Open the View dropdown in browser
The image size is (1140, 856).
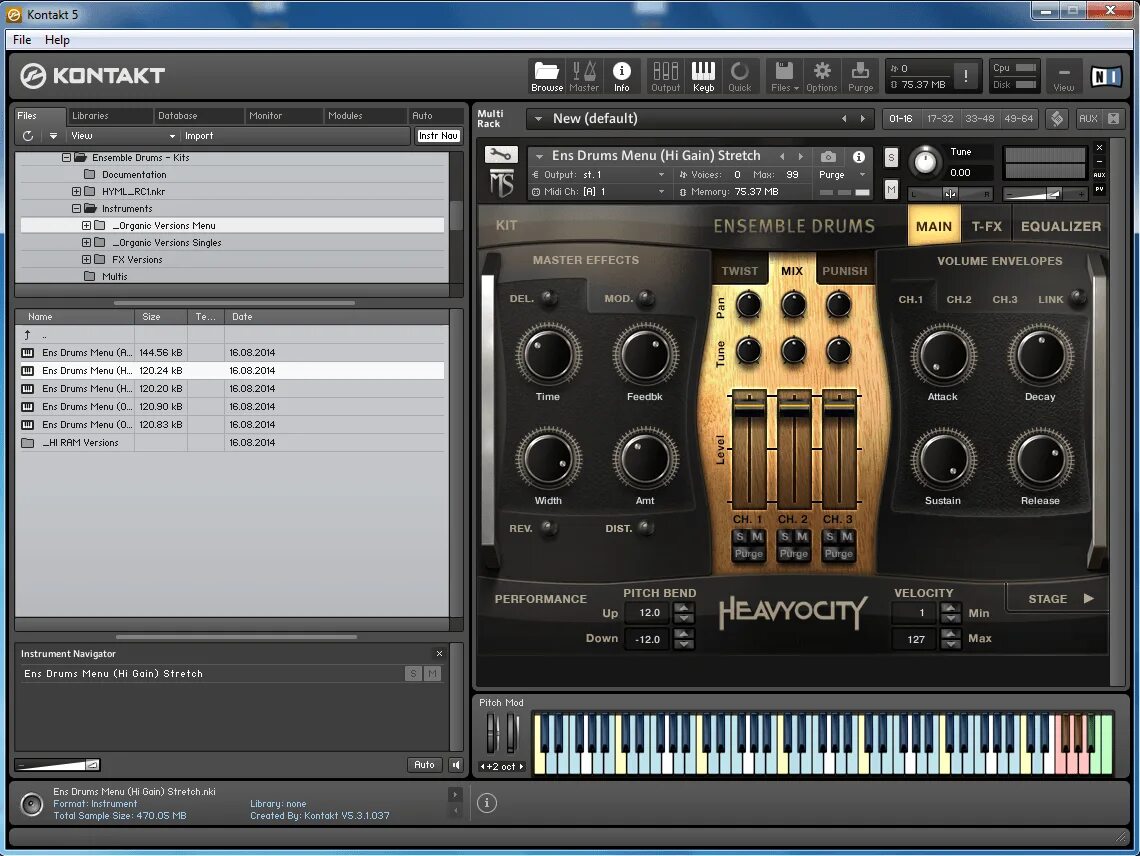point(122,136)
